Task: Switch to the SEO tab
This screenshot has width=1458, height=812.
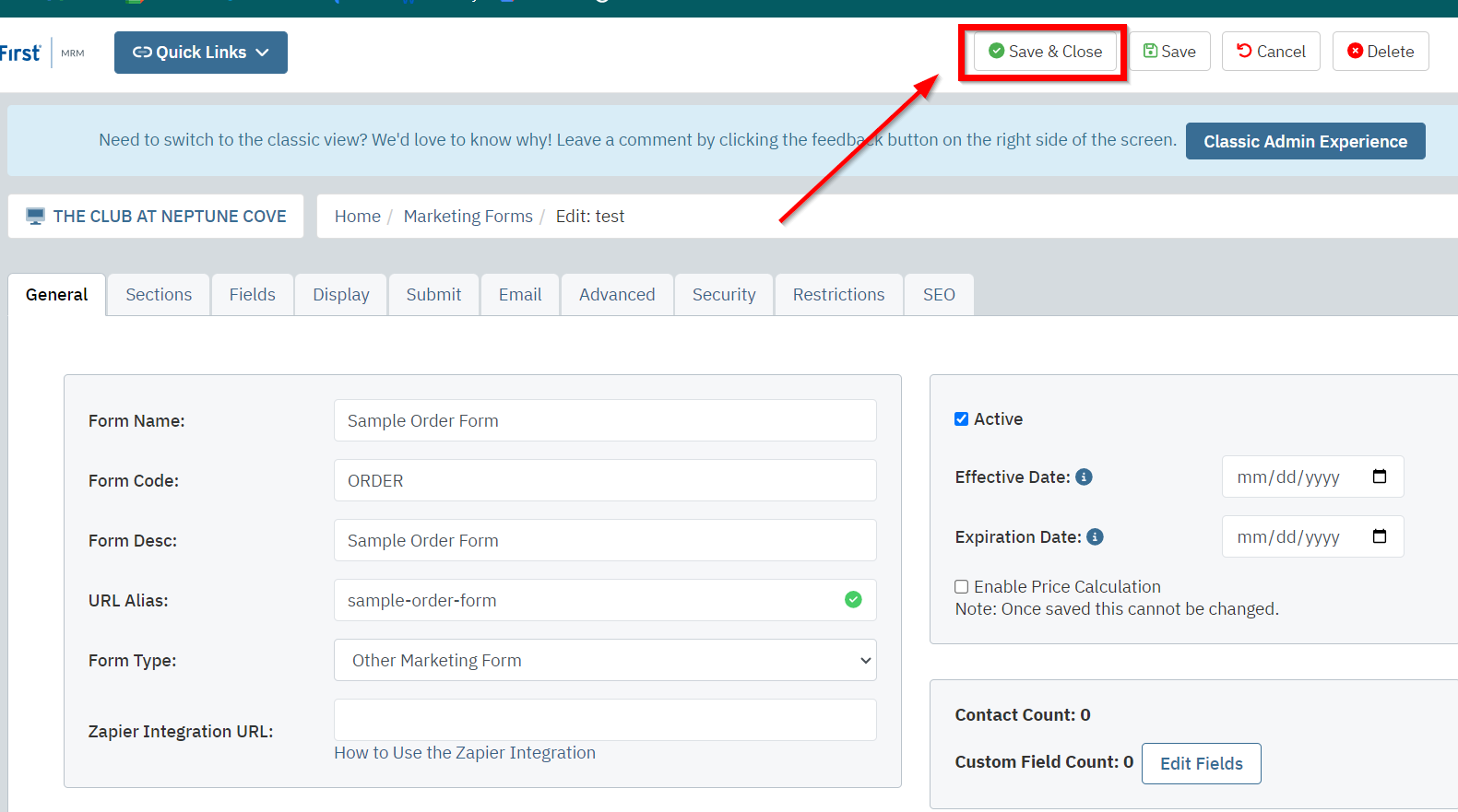Action: [x=939, y=295]
